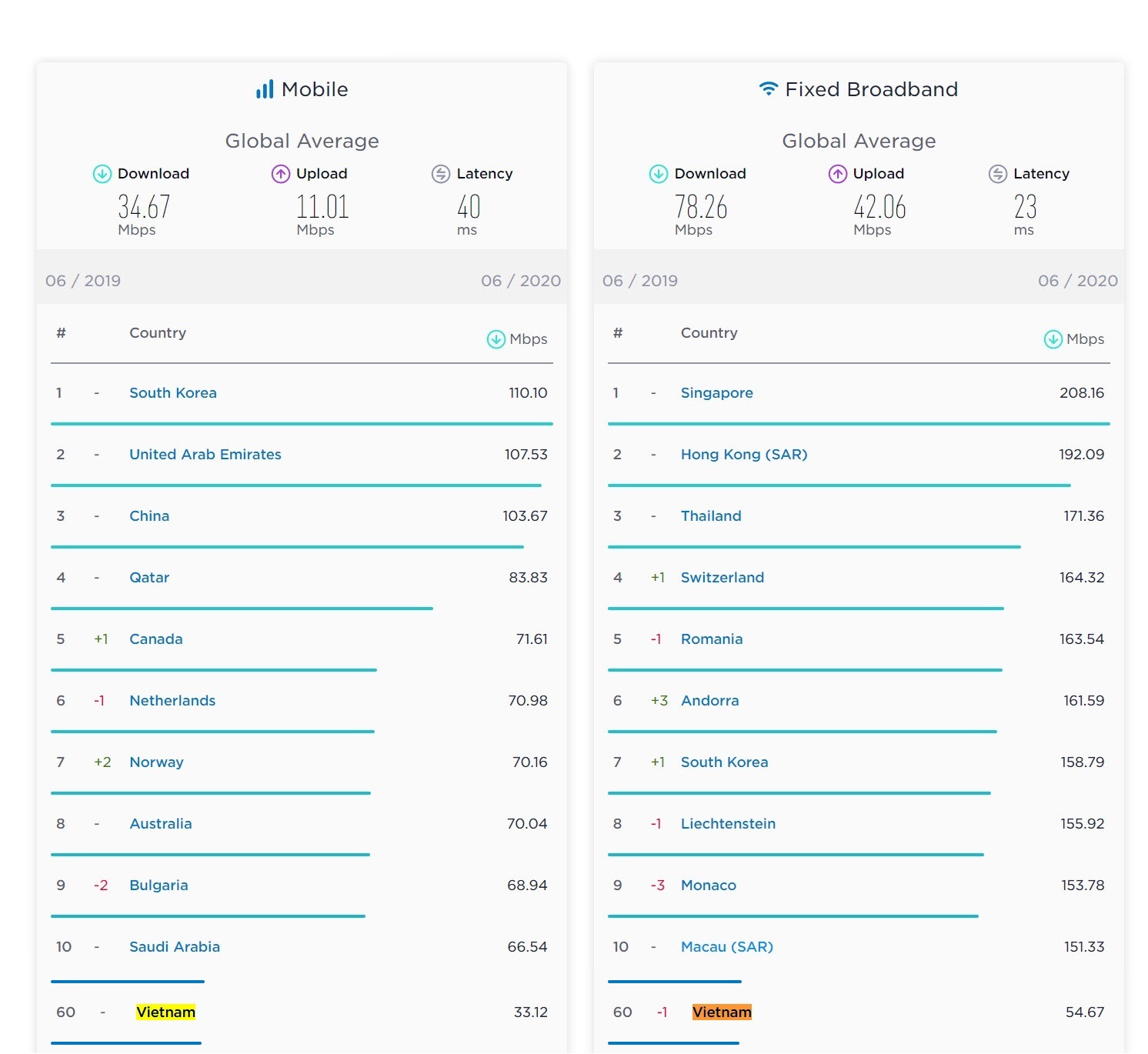
Task: Click Mobile Global Average heading
Action: [302, 141]
